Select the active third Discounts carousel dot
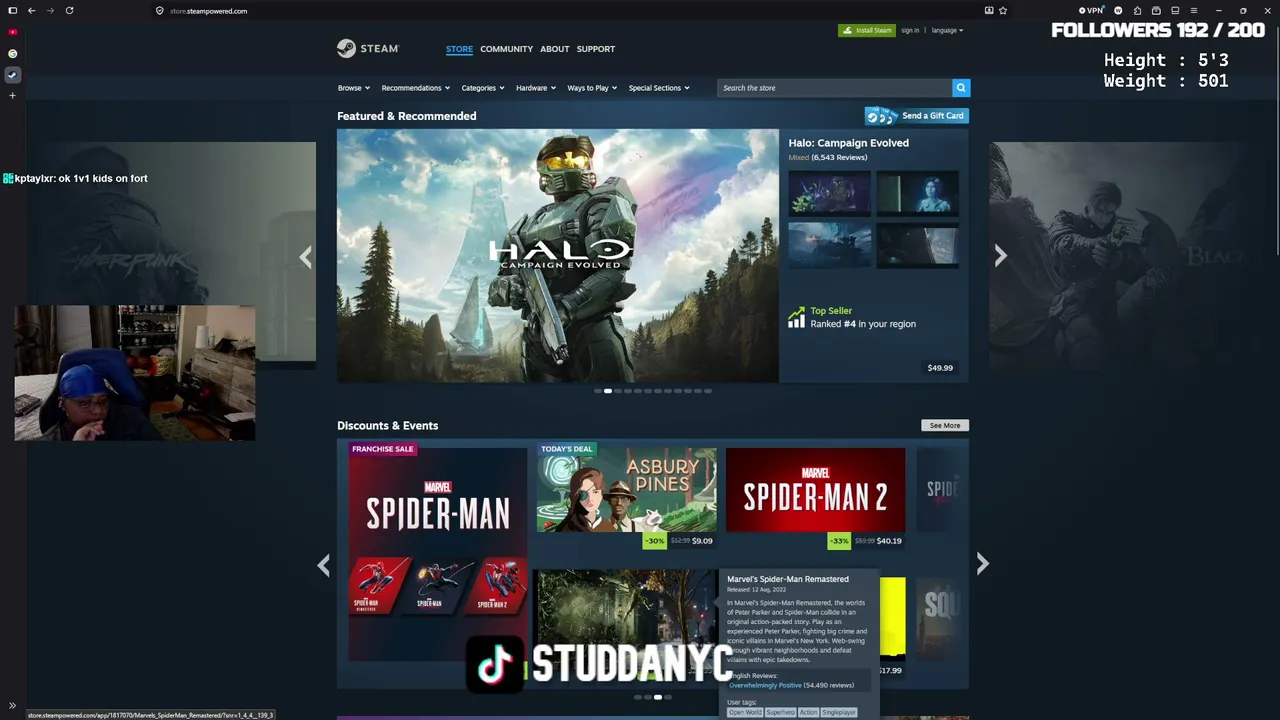1280x720 pixels. 657,697
